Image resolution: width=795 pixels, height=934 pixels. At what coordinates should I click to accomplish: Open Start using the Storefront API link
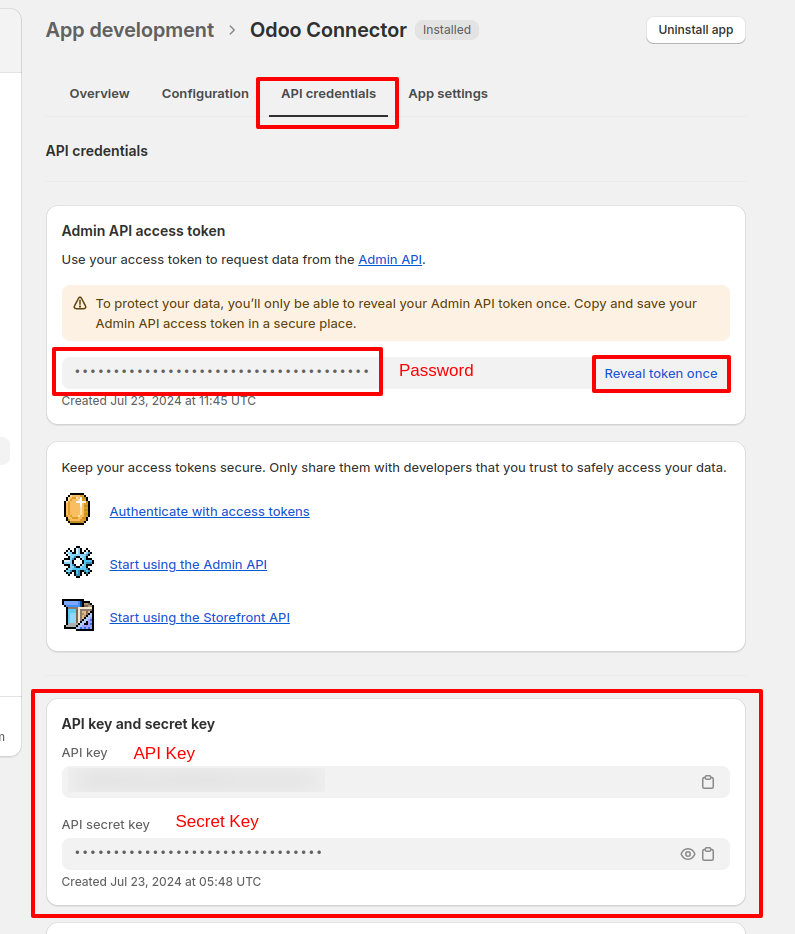(199, 618)
